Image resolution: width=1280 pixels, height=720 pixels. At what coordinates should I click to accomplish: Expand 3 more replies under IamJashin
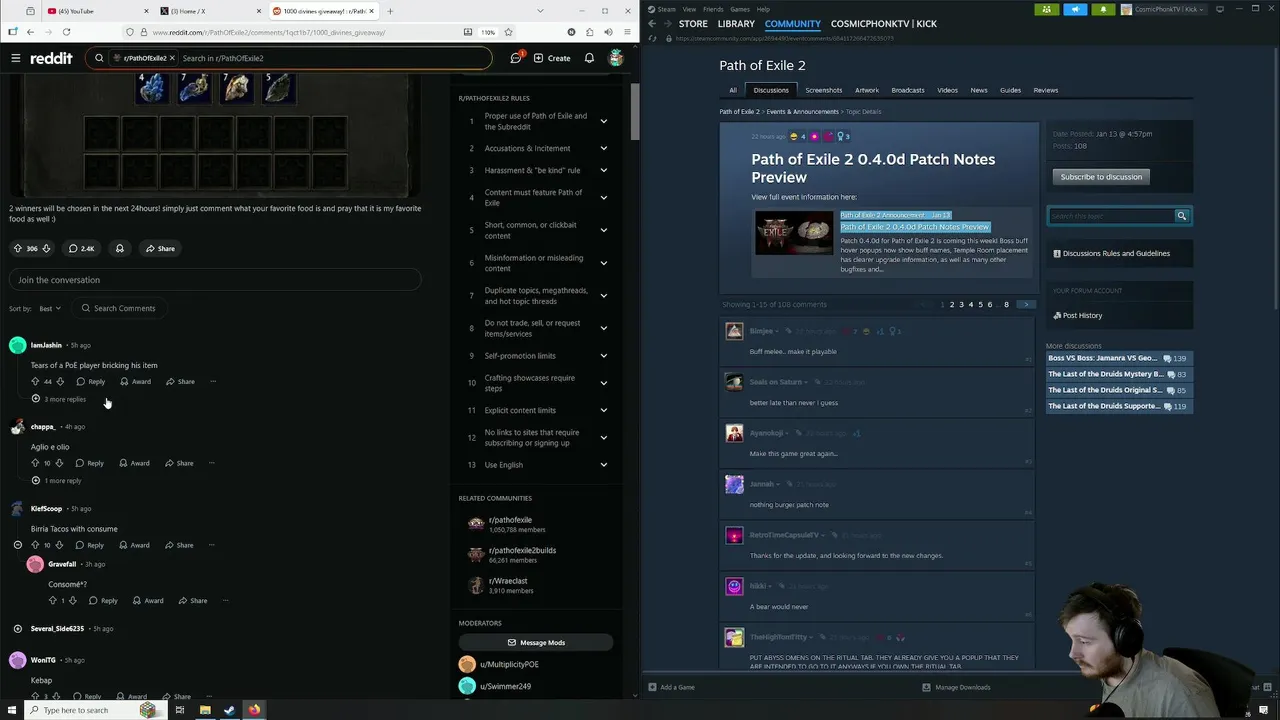point(59,399)
